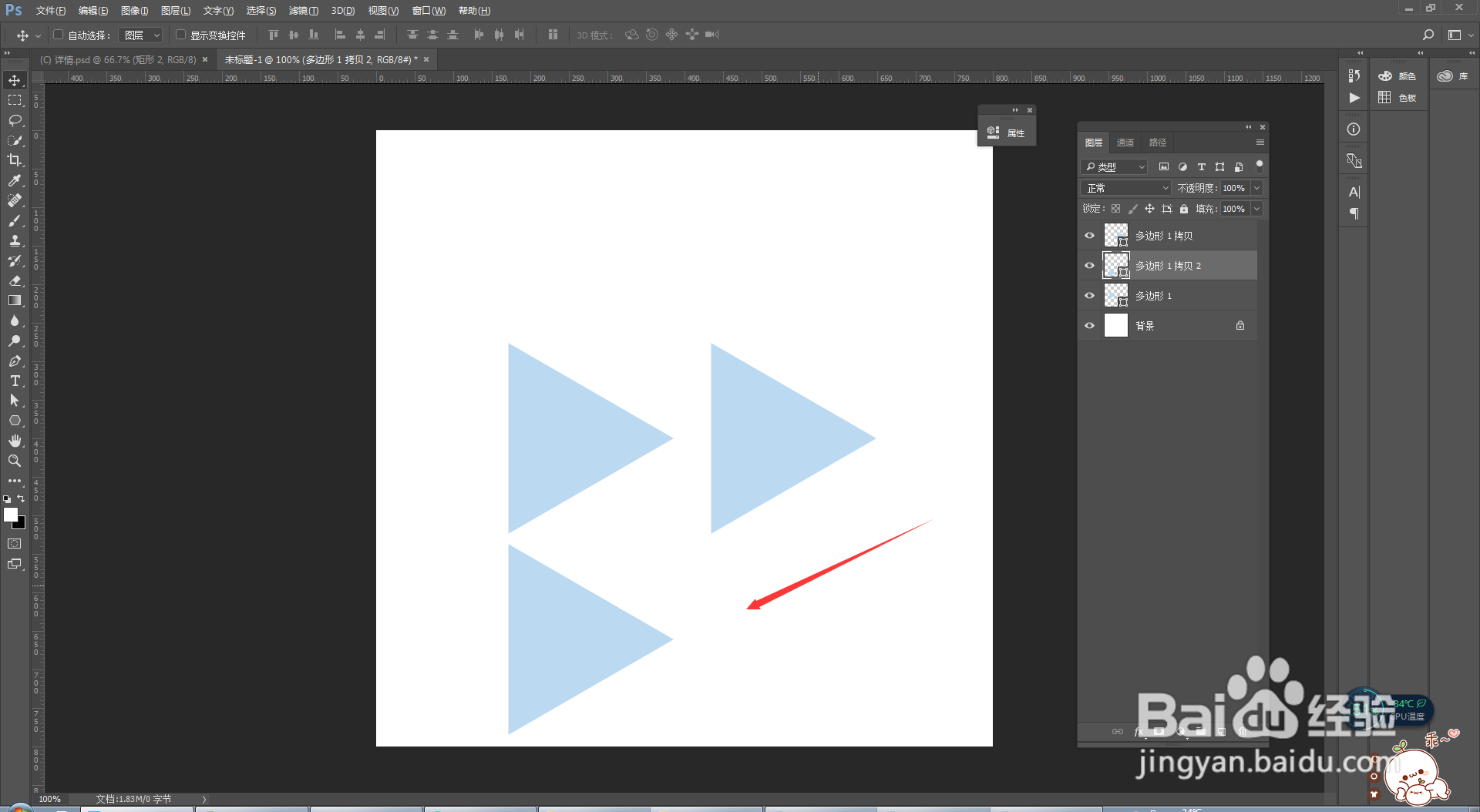Select the Lasso tool
Image resolution: width=1480 pixels, height=812 pixels.
15,120
